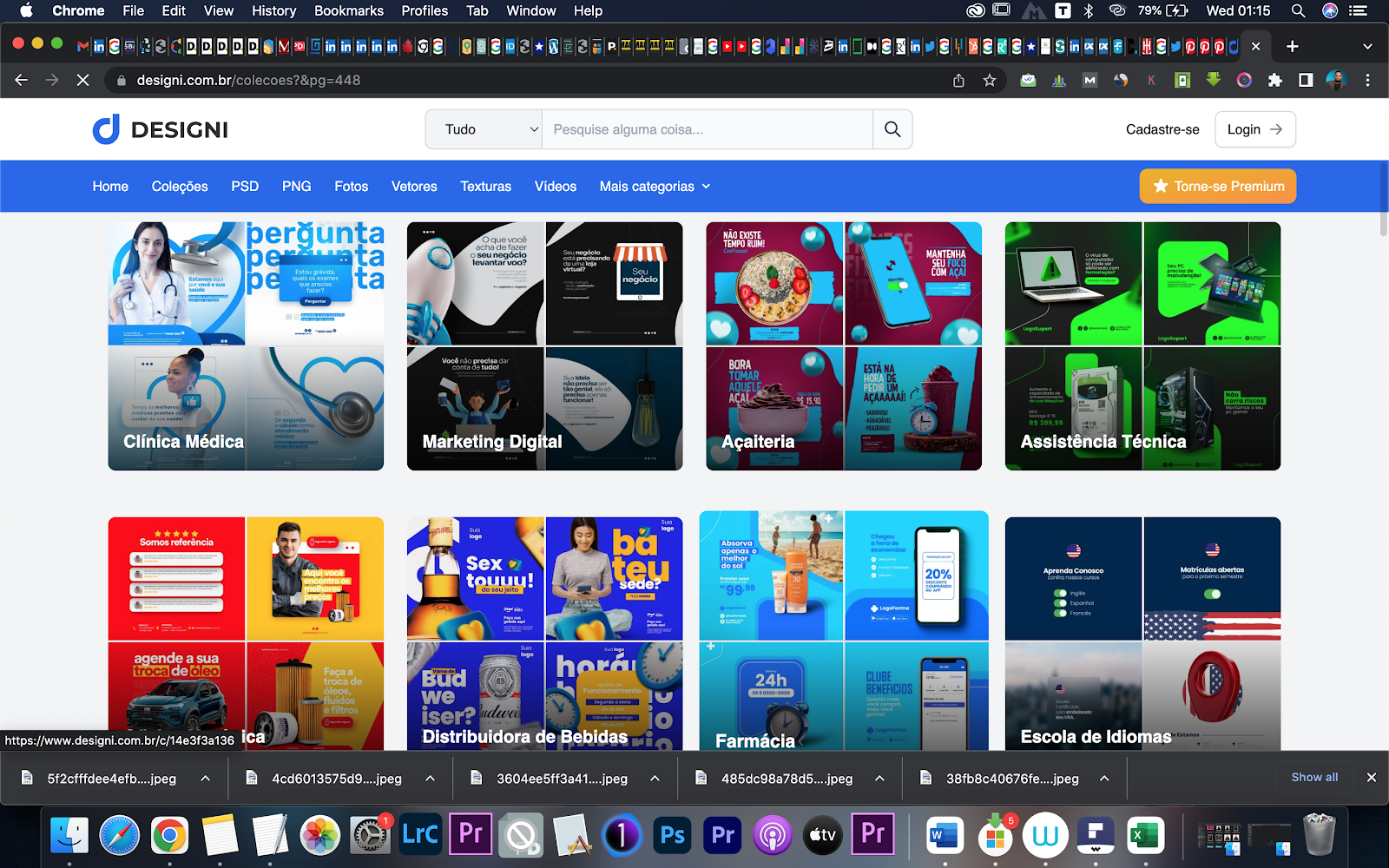Open the PSD nav item
Screen dimensions: 1389x868
pos(245,186)
